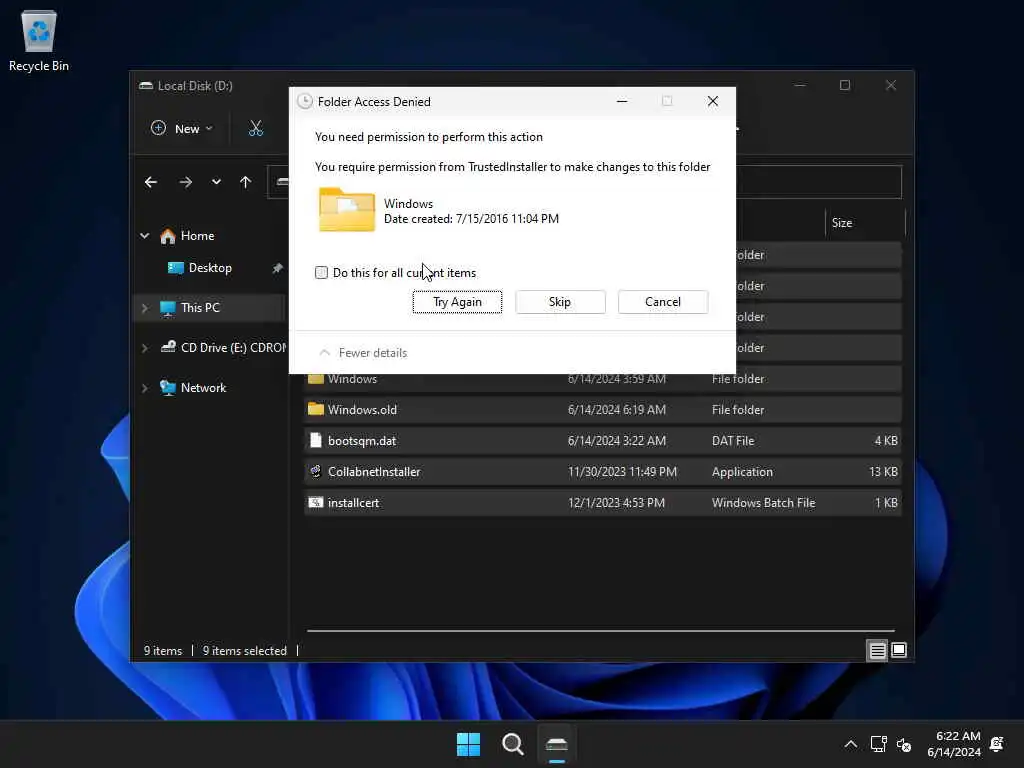Select the bootsqm.dat file
1024x768 pixels.
[602, 441]
